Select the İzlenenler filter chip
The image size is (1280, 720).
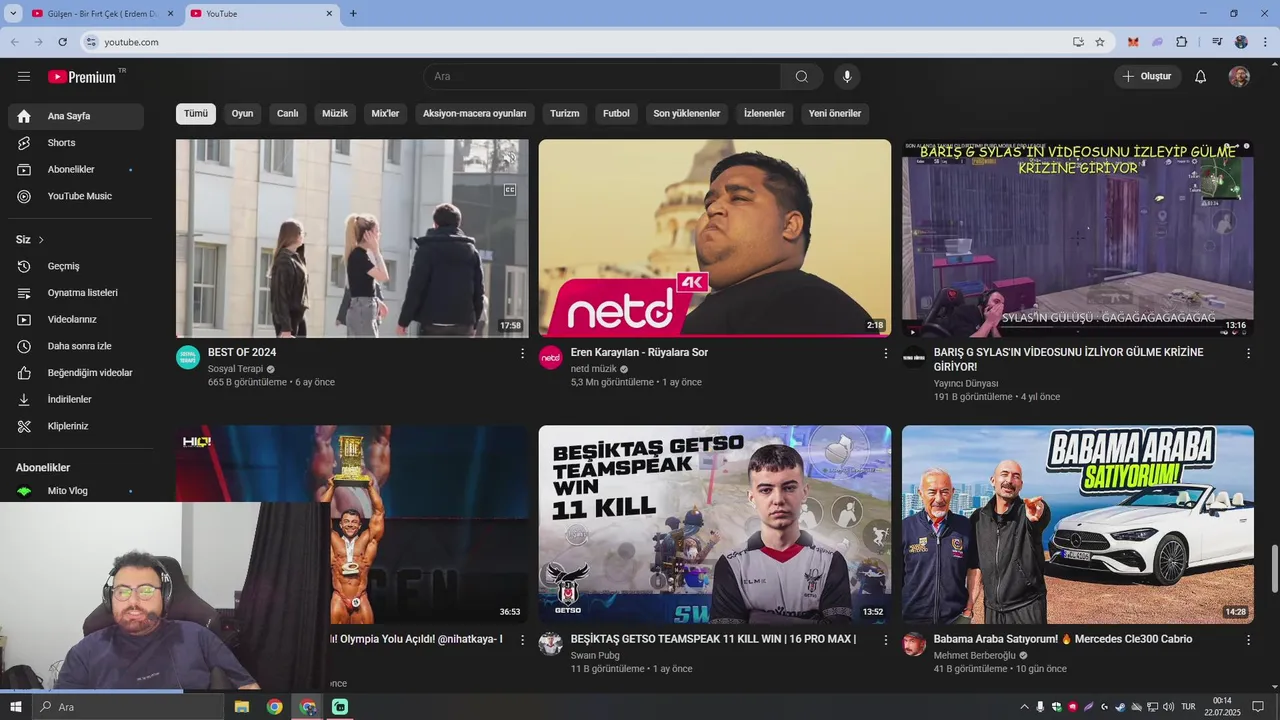click(765, 114)
